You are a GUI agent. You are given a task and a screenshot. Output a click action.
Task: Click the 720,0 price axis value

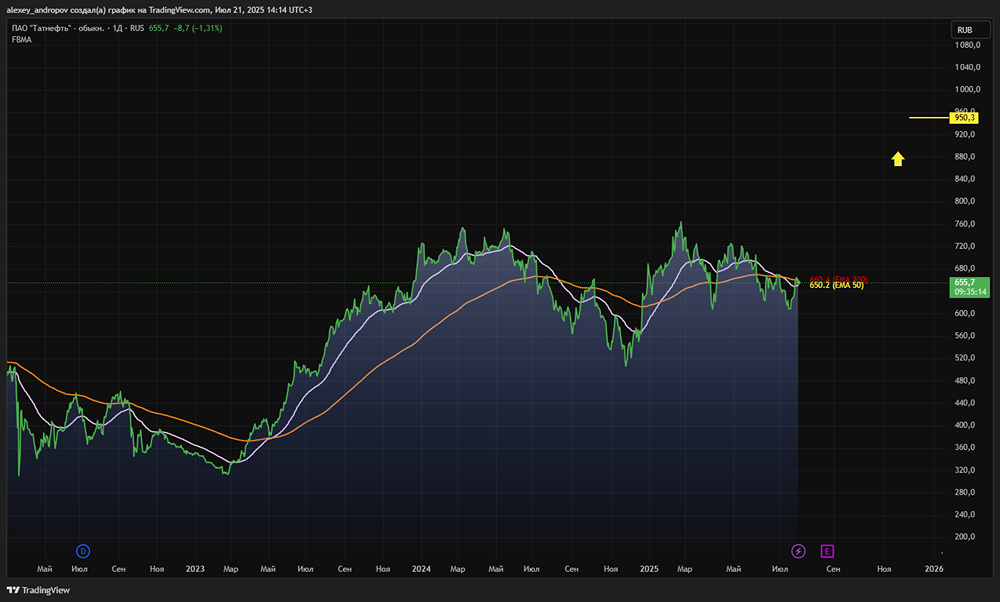(x=965, y=246)
